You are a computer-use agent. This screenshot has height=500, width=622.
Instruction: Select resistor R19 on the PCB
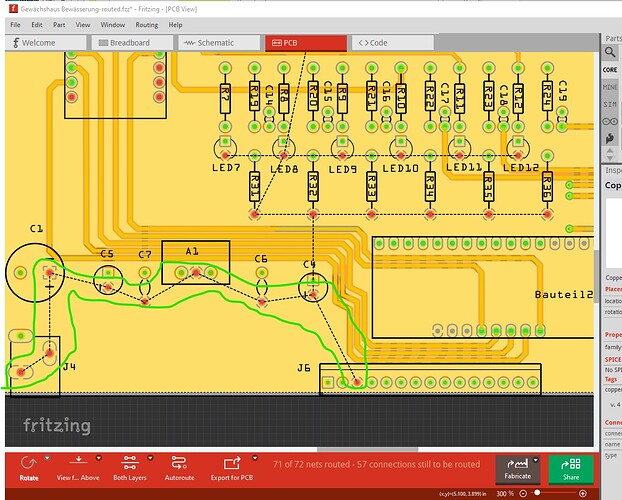click(x=254, y=96)
